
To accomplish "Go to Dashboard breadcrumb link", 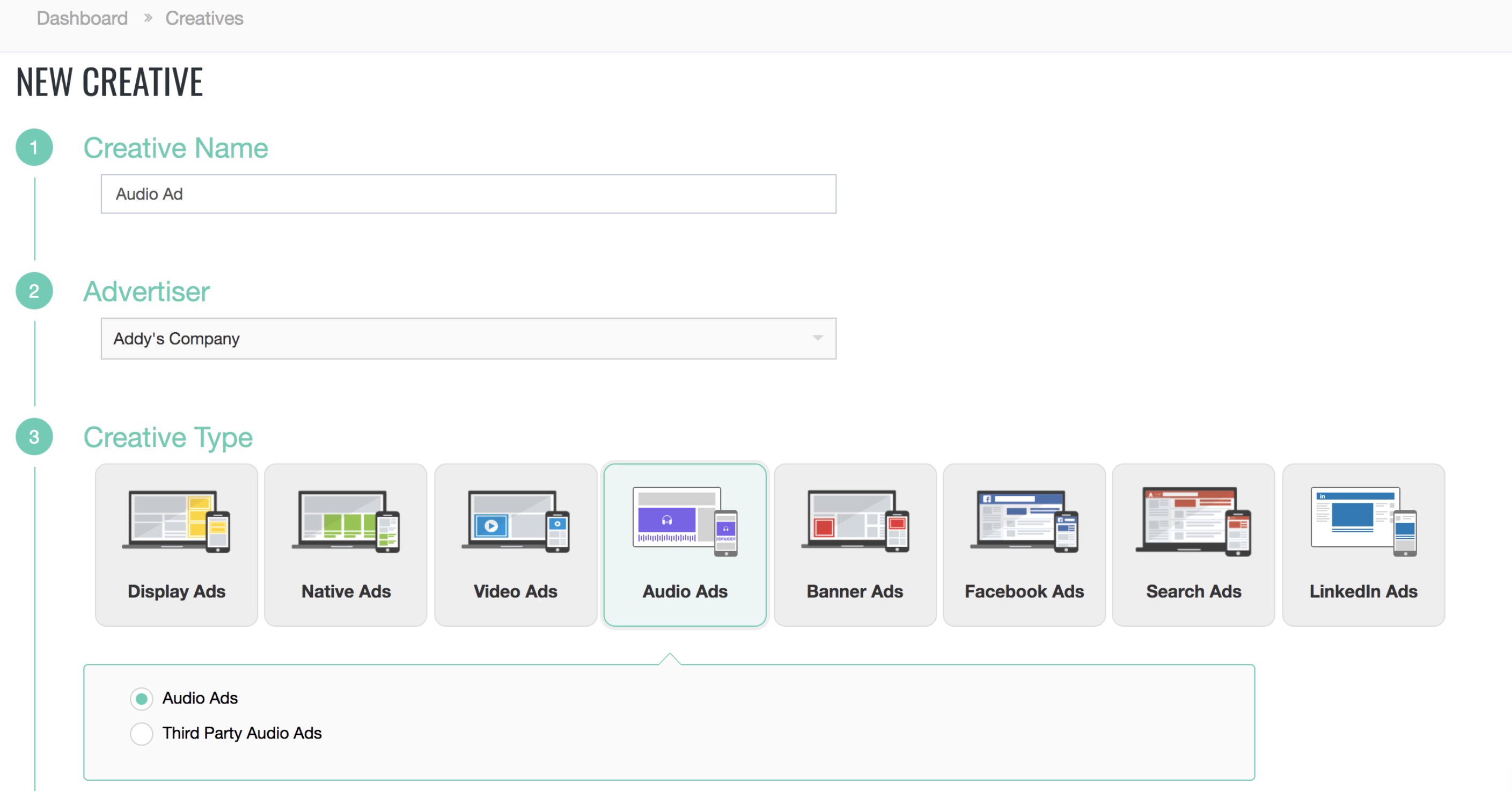I will point(82,18).
